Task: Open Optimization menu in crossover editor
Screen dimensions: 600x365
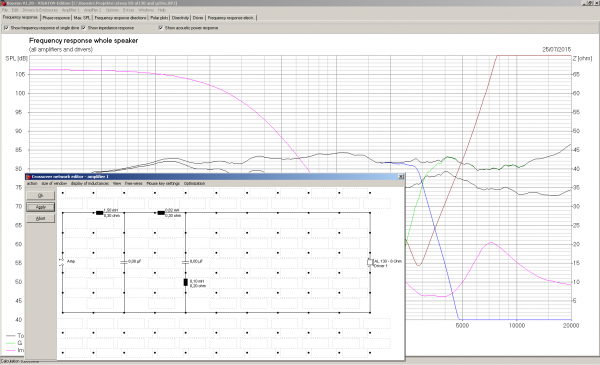Action: point(194,184)
